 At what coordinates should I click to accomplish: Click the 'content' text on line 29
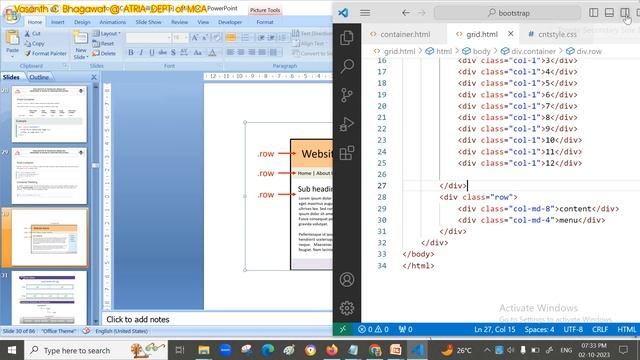[575, 209]
